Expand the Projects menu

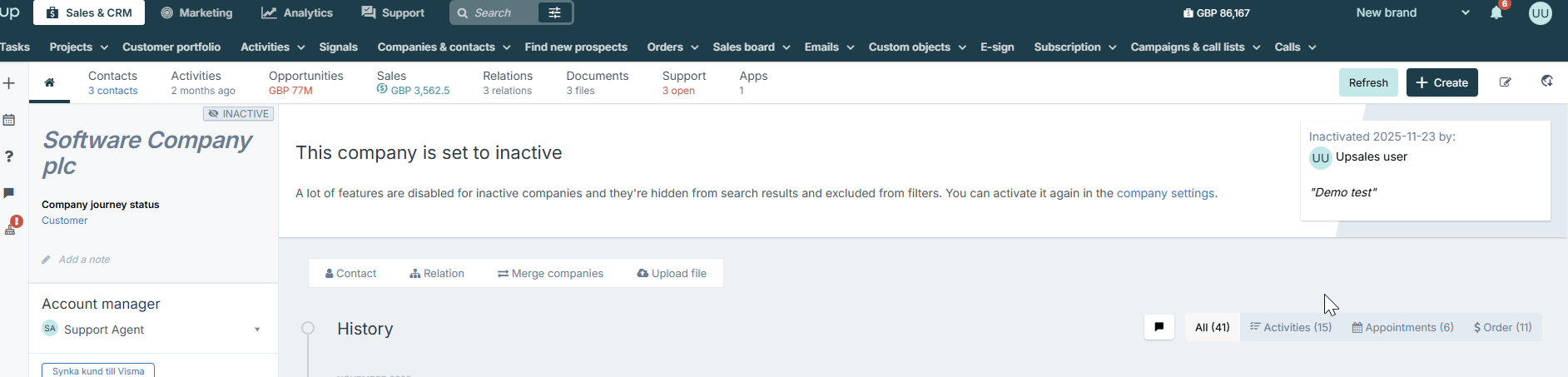[79, 47]
